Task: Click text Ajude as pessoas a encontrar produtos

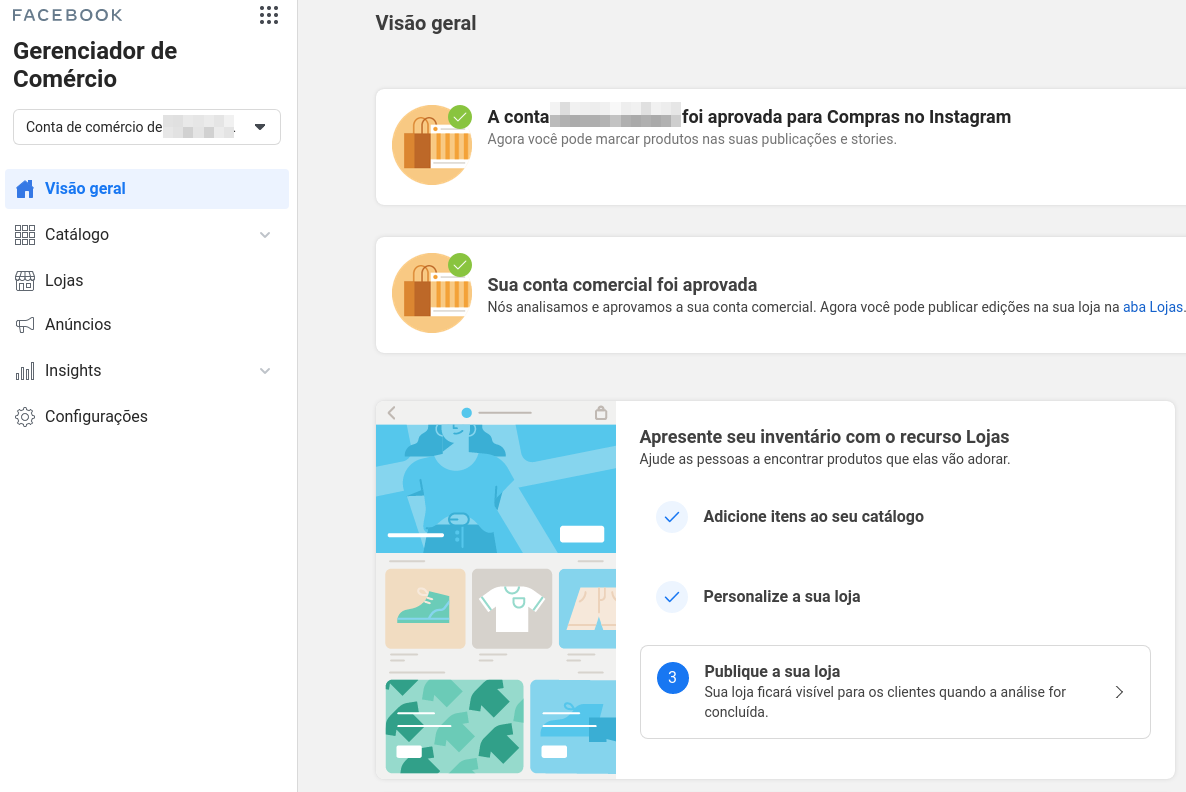Action: 824,459
